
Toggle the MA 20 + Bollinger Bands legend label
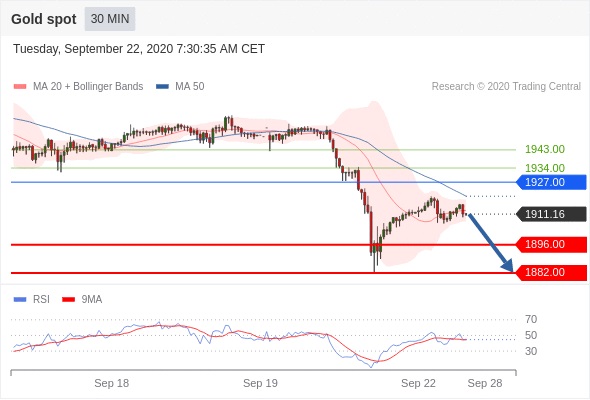coord(88,87)
